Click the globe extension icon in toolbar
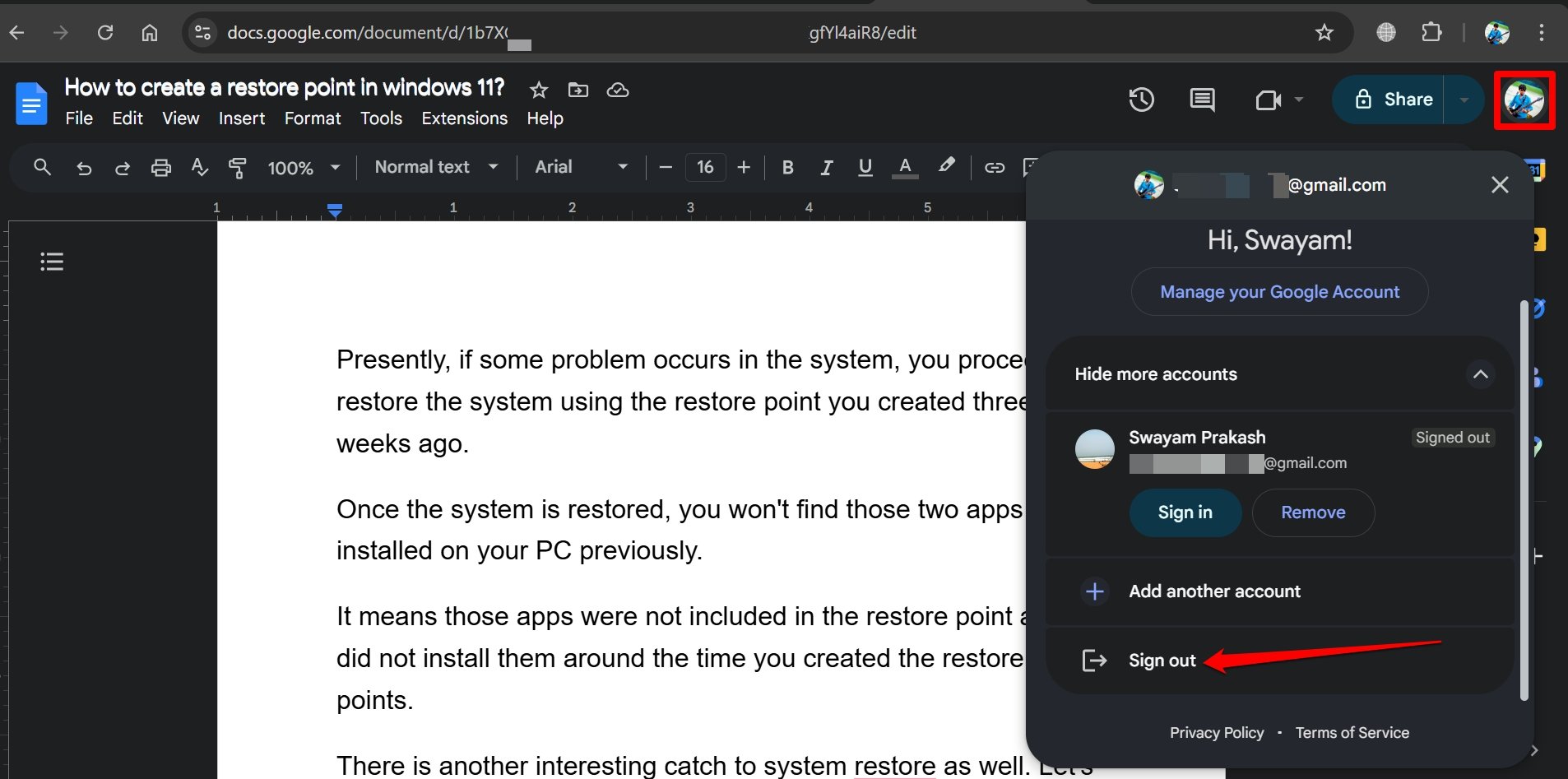Image resolution: width=1568 pixels, height=779 pixels. pyautogui.click(x=1386, y=33)
